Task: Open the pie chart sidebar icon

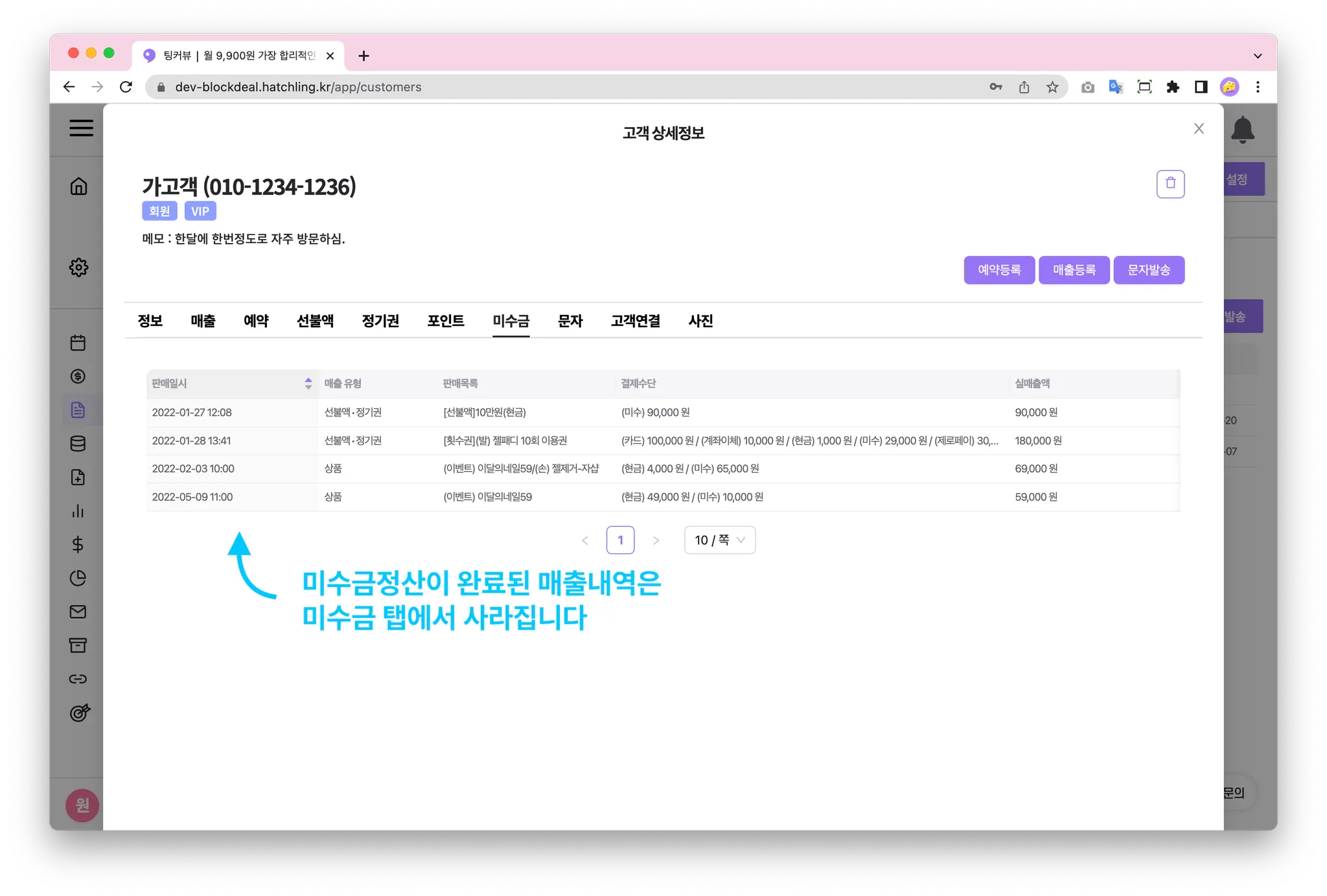Action: [78, 578]
